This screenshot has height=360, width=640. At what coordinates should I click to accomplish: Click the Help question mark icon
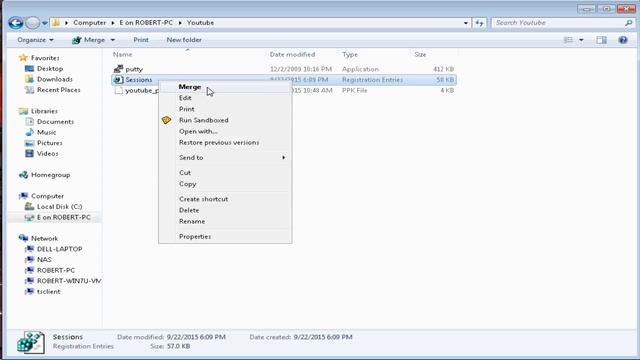pos(623,40)
